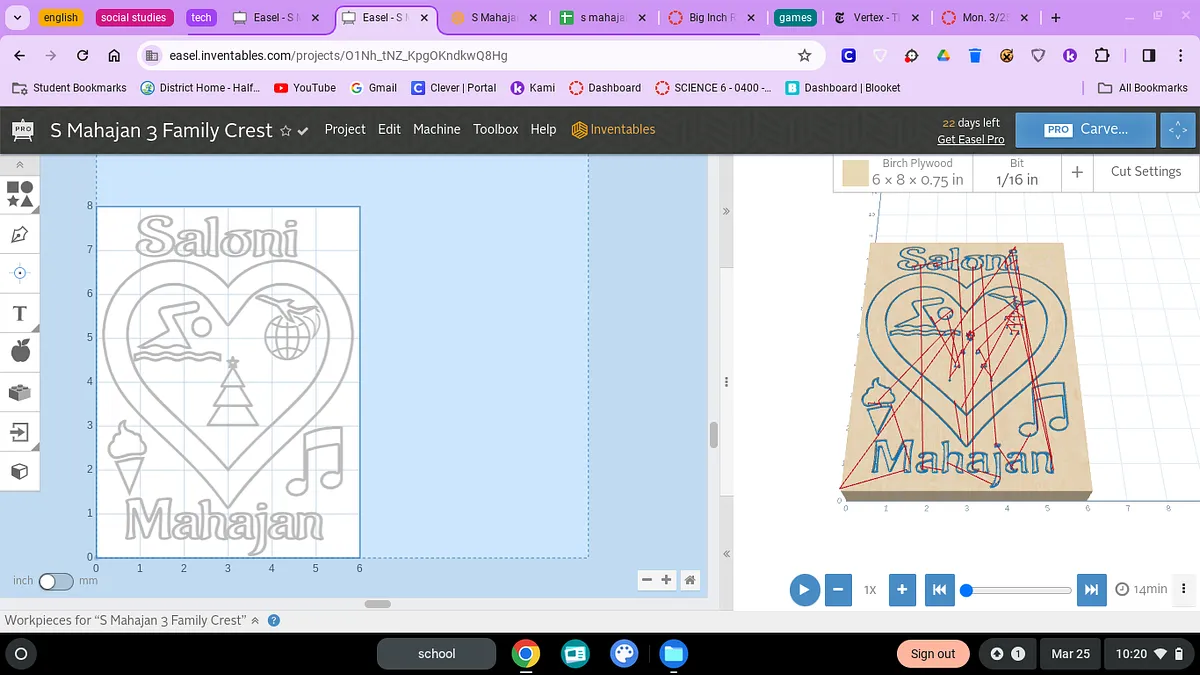Collapse the preview pane top chevron
1200x675 pixels.
726,212
